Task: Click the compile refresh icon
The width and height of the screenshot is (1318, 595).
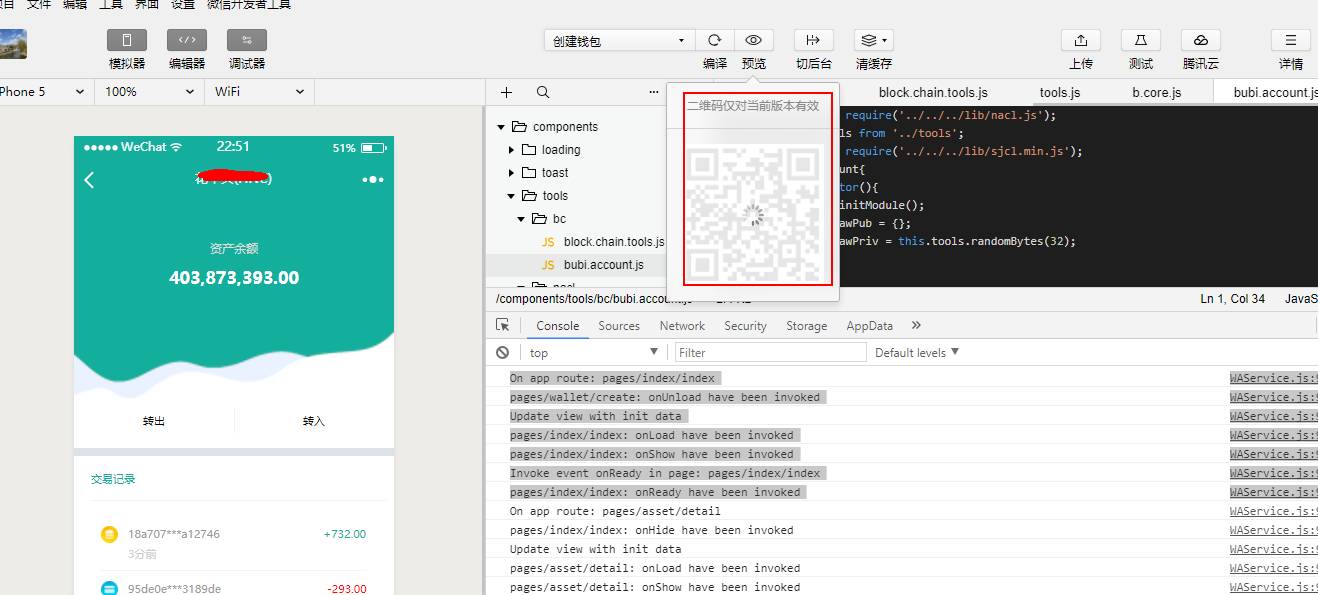Action: (x=714, y=40)
